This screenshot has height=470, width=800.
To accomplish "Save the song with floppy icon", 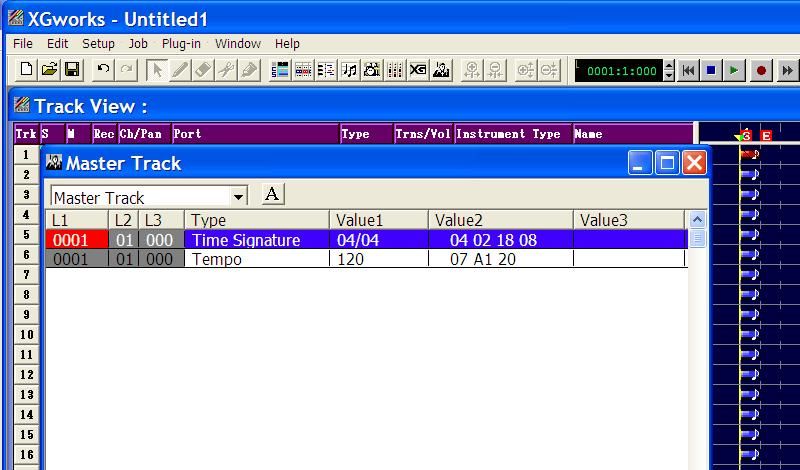I will (x=72, y=70).
